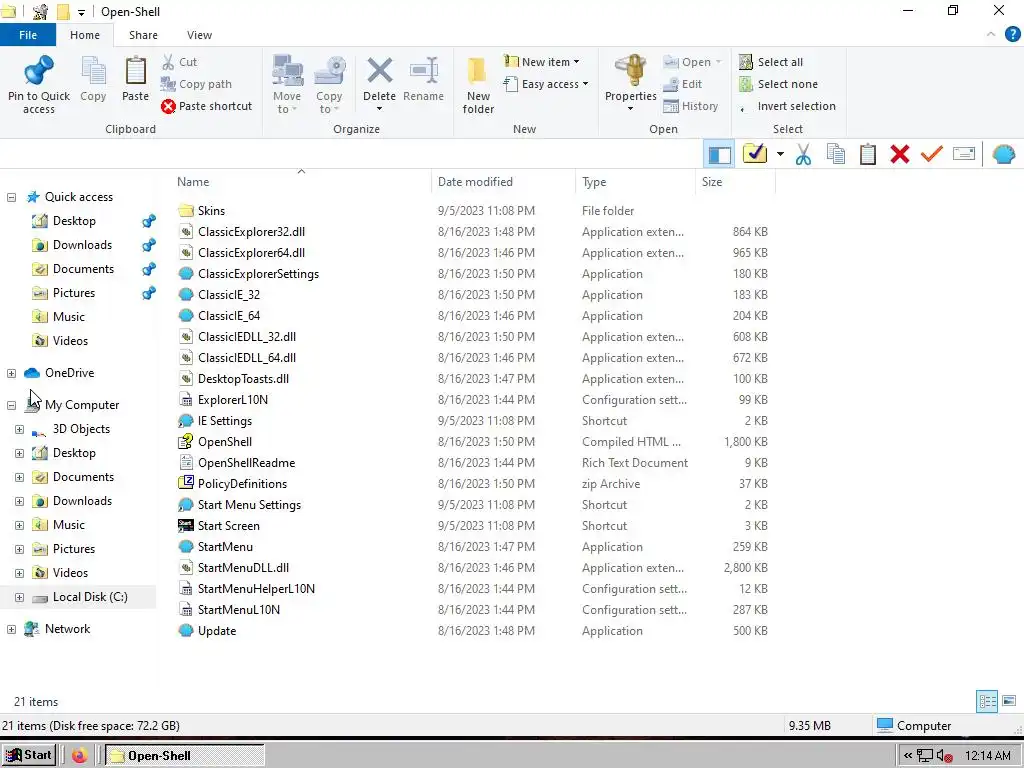Click Select all in ribbon
The image size is (1024, 768).
tap(771, 62)
